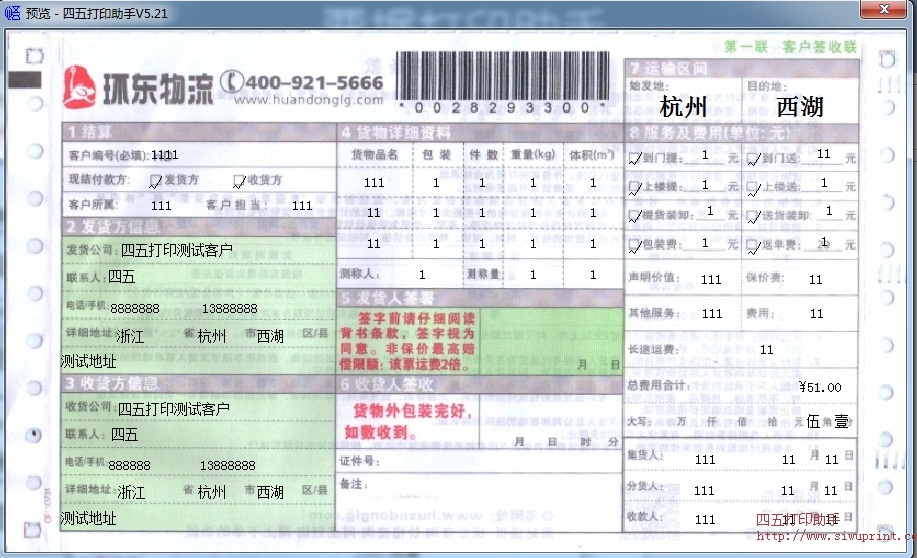Viewport: 917px width, 558px height.
Task: Click the customer number value 1111
Action: (x=164, y=155)
